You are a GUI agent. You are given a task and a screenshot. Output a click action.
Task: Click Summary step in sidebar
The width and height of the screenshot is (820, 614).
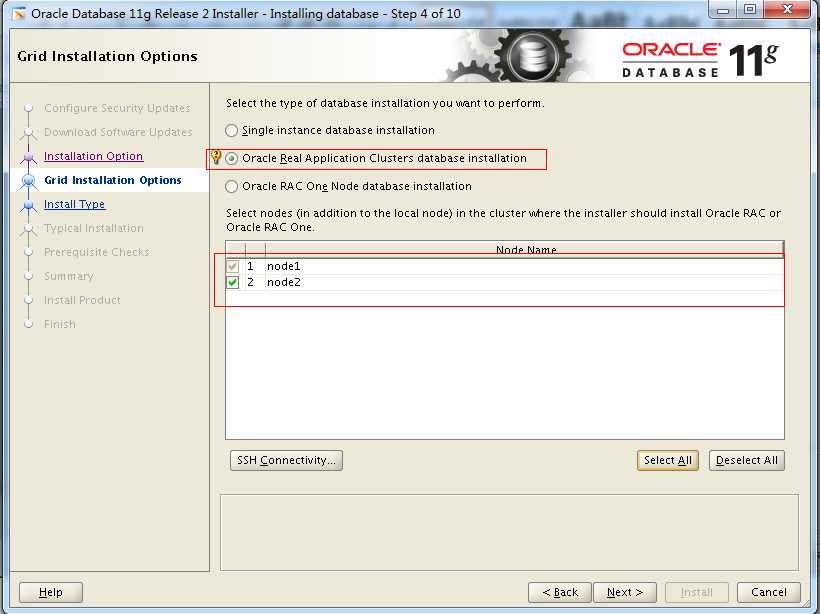point(69,277)
